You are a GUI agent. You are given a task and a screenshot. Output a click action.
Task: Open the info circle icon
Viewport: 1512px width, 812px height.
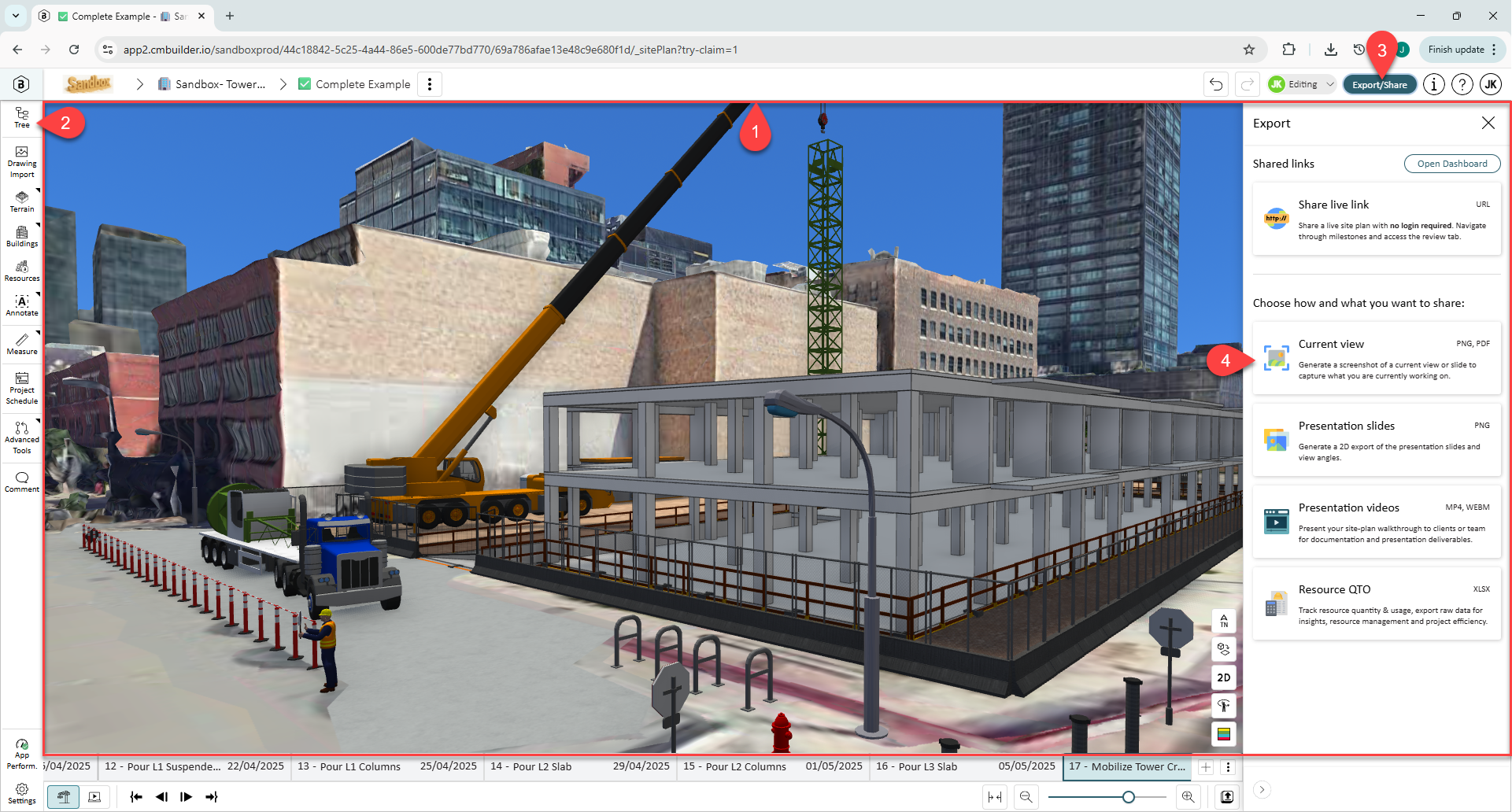tap(1434, 84)
